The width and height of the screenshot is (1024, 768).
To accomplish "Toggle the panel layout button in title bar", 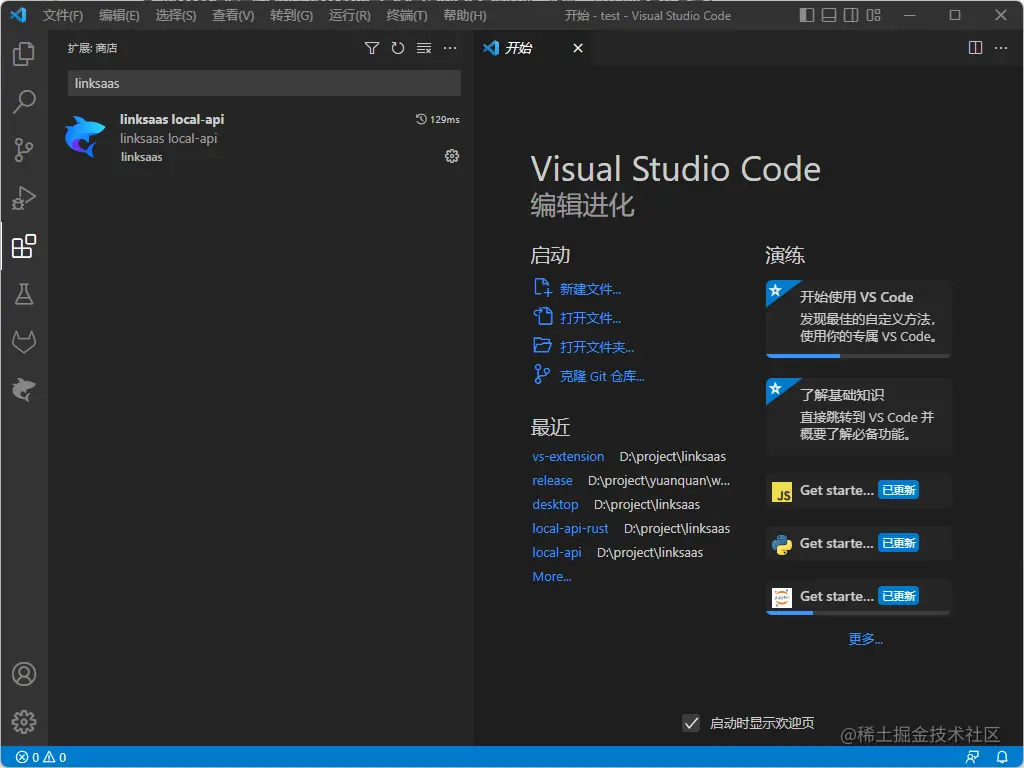I will pyautogui.click(x=829, y=15).
